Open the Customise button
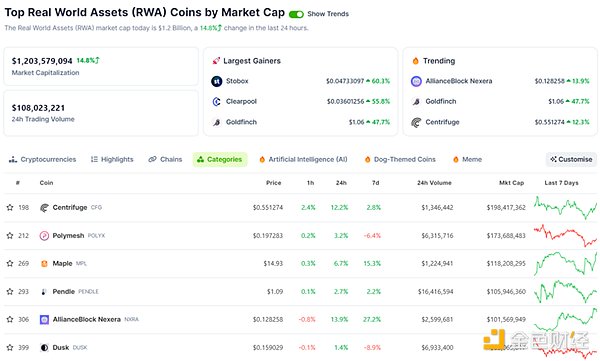Screen dimensions: 600x361 [x=571, y=159]
